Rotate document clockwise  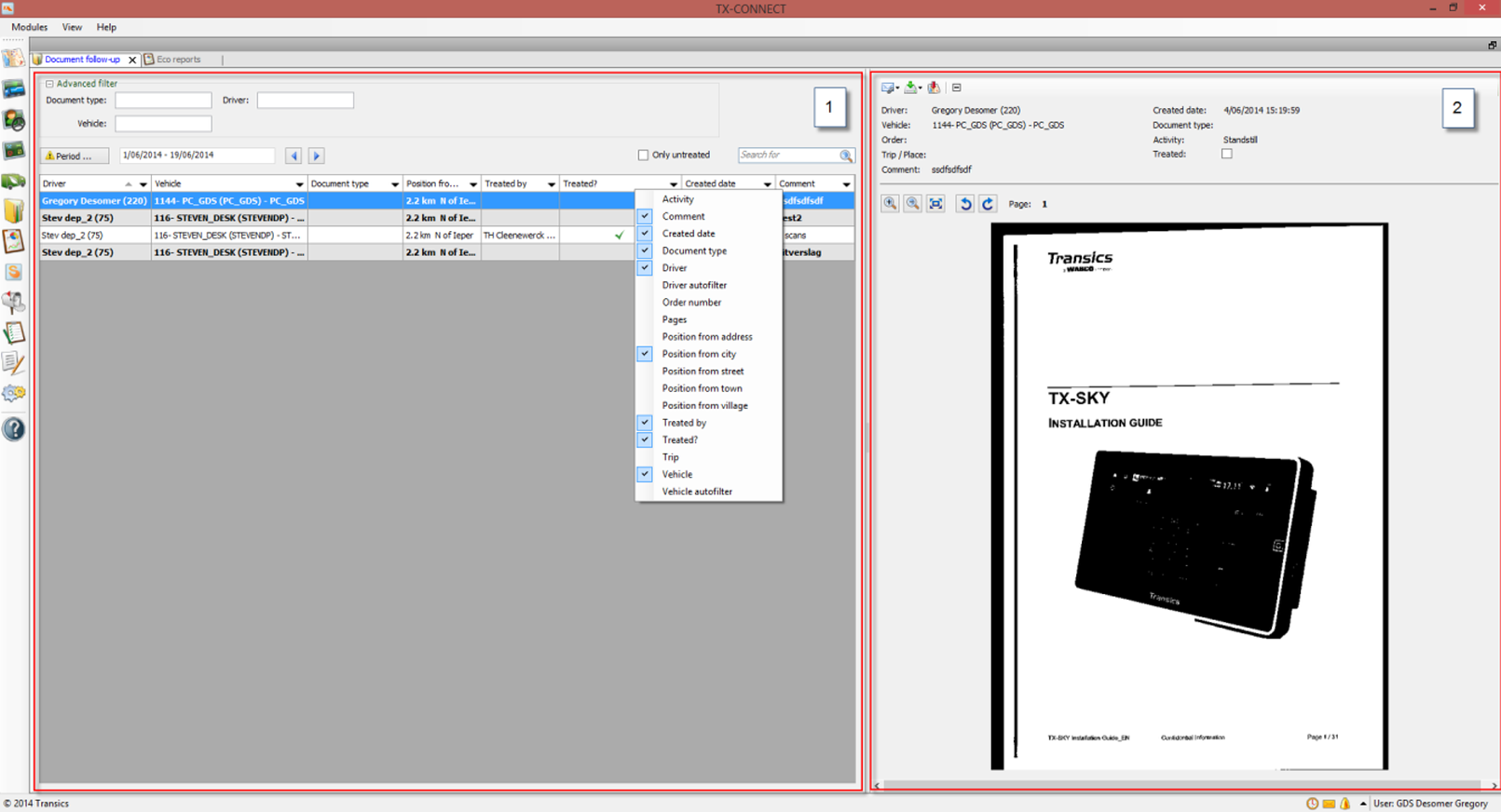point(988,204)
